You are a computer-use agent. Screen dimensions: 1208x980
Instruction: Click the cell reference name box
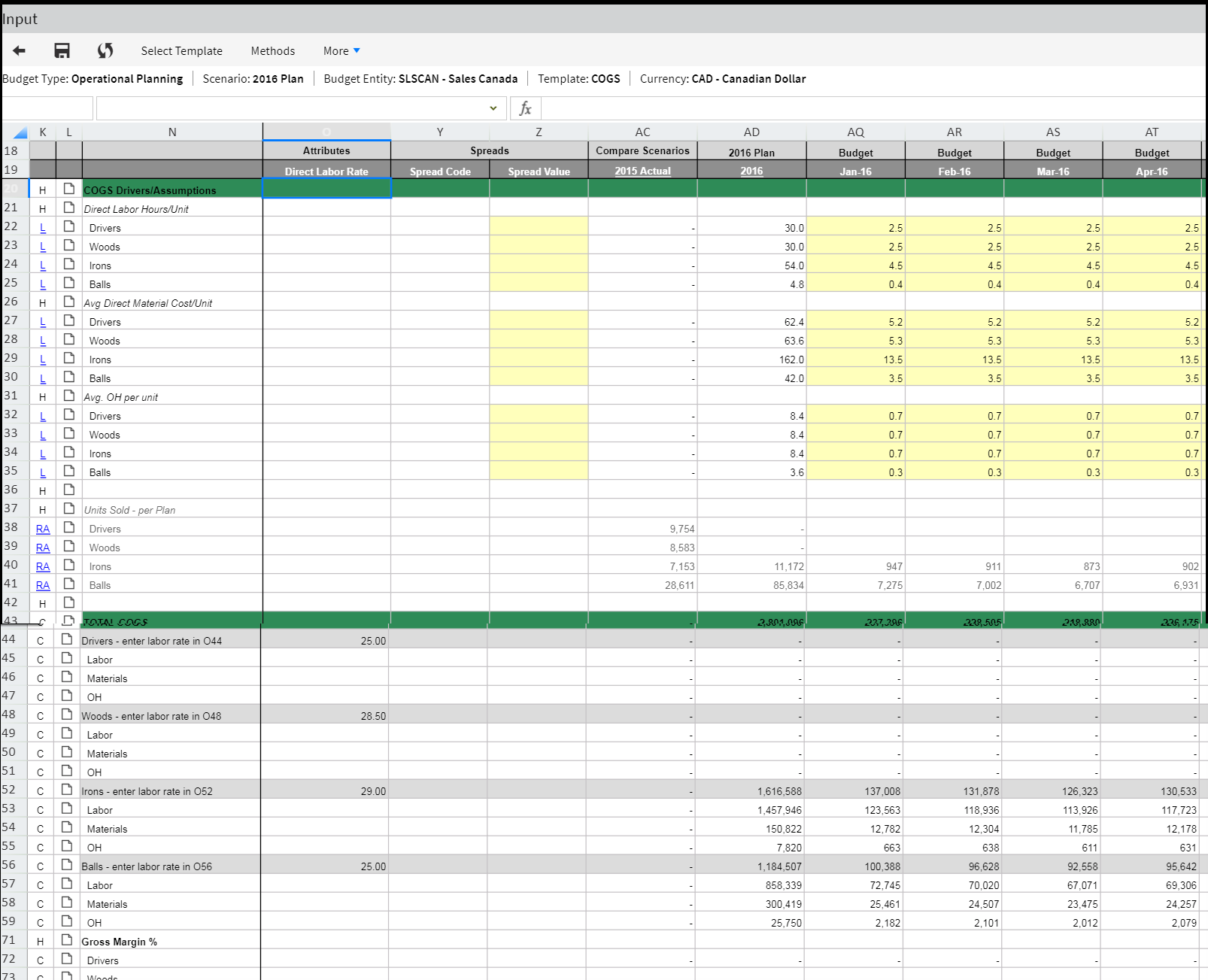[47, 108]
